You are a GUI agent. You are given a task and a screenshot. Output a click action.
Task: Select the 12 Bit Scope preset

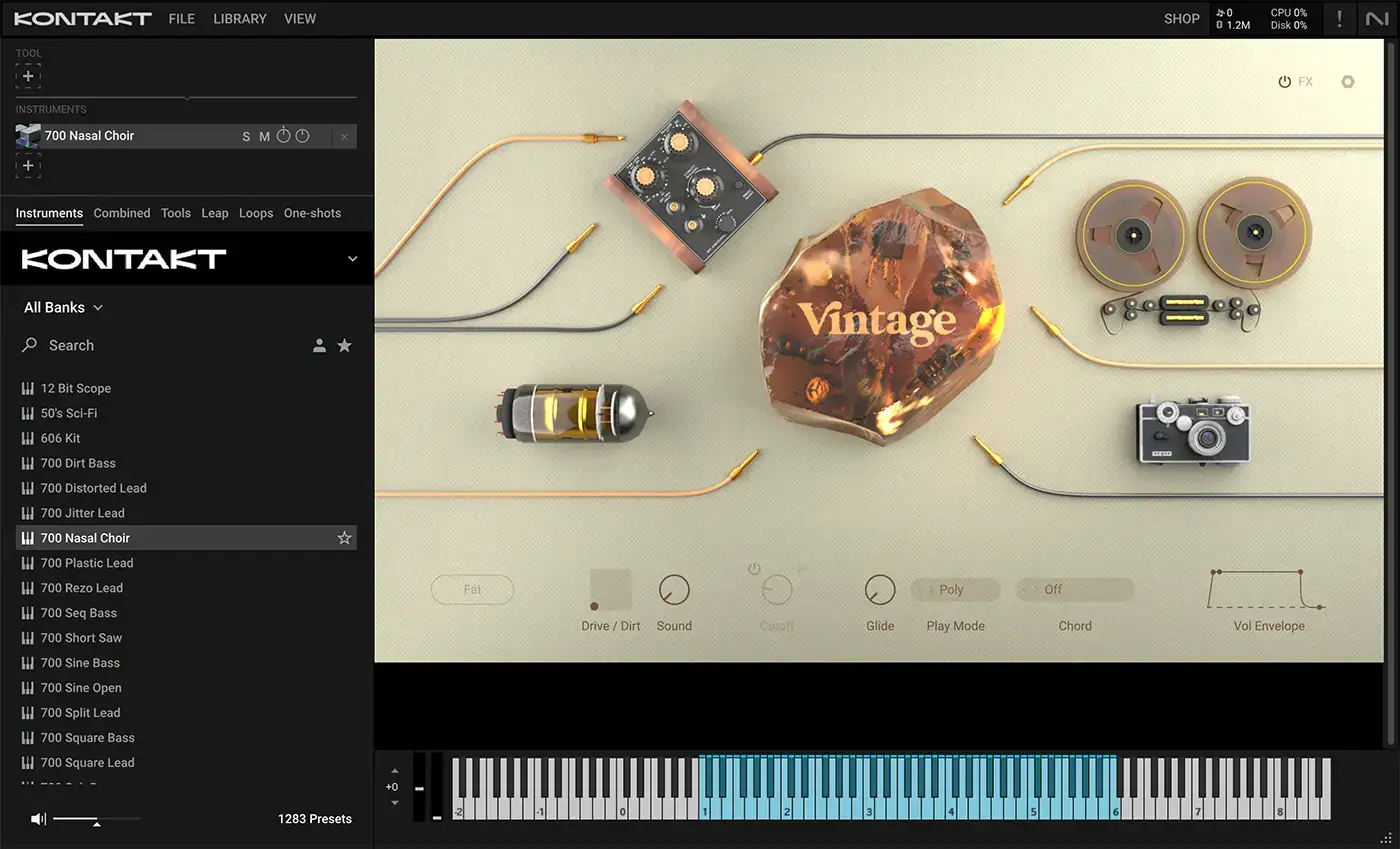[186, 388]
